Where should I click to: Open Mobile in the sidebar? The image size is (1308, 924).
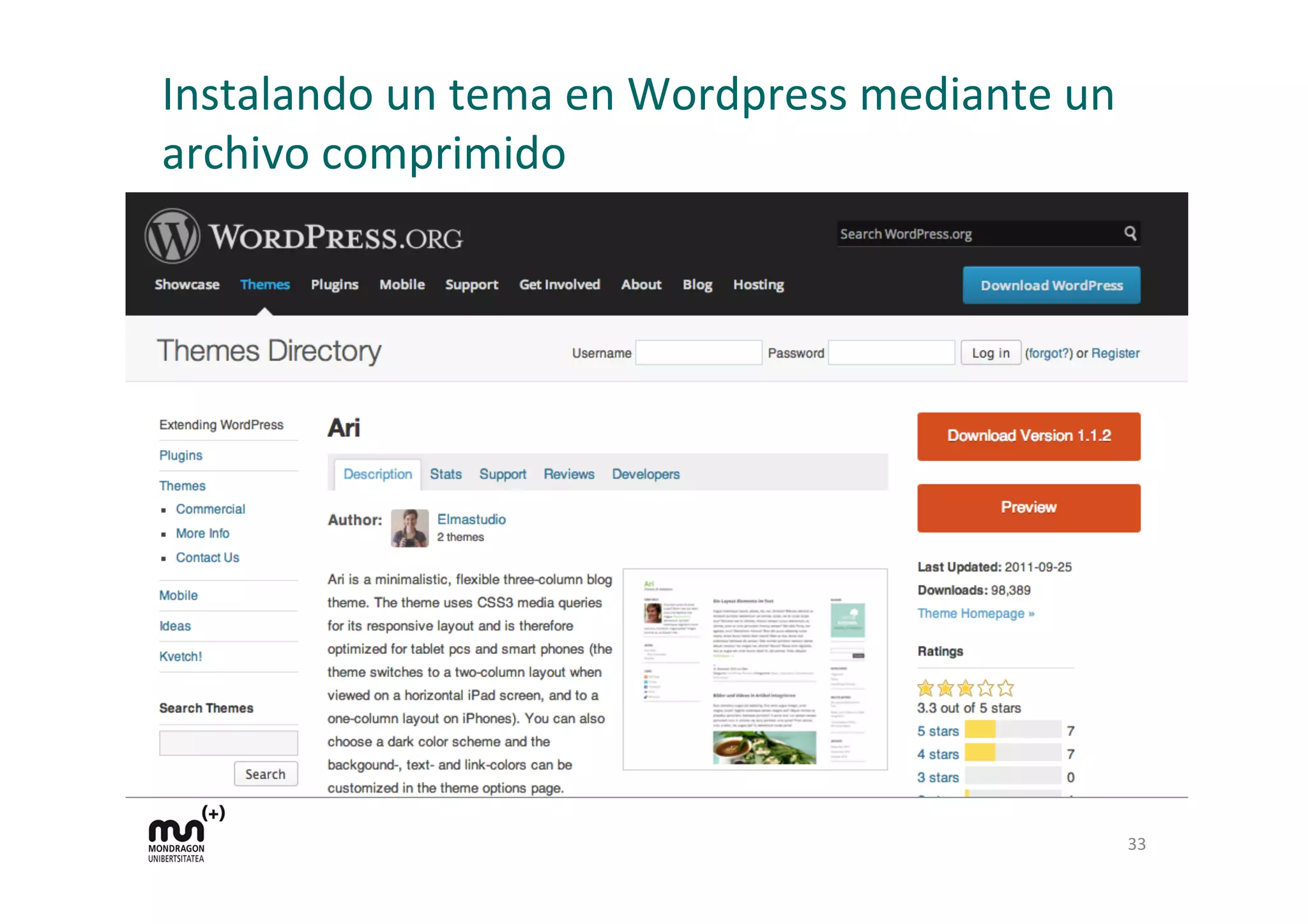click(x=178, y=595)
